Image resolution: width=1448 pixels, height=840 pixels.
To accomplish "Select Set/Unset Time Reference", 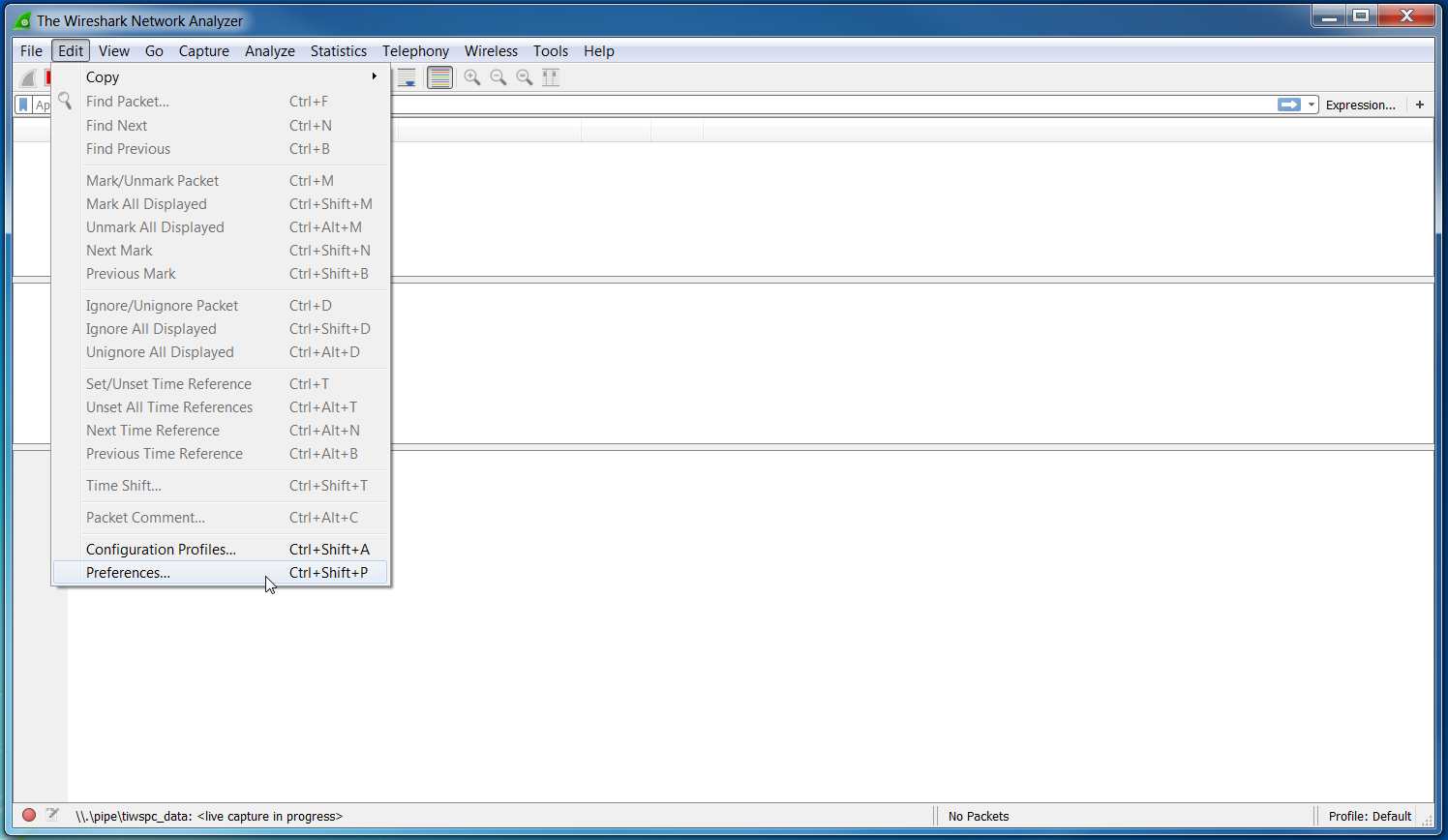I will tap(222, 384).
